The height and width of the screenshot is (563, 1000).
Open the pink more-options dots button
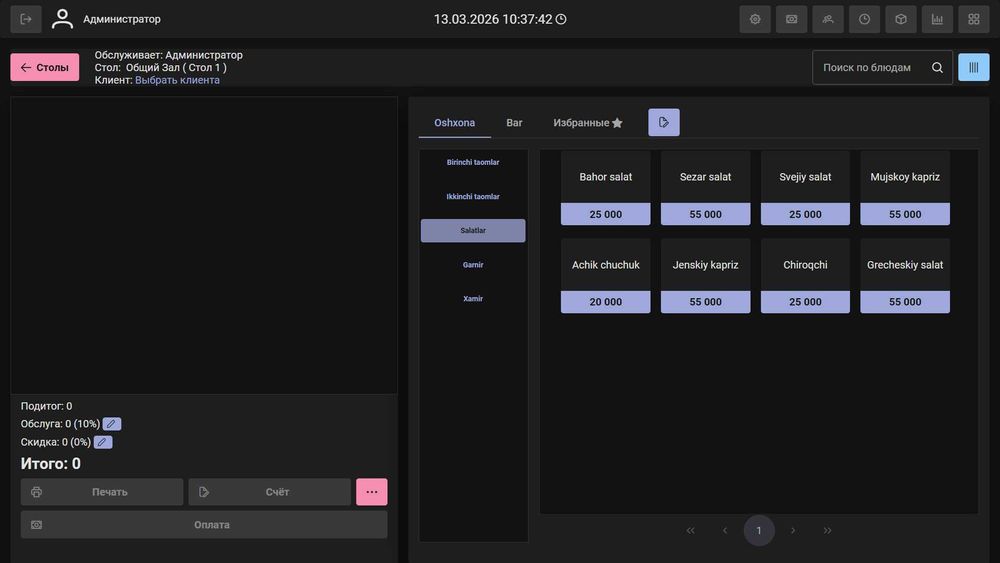[372, 492]
